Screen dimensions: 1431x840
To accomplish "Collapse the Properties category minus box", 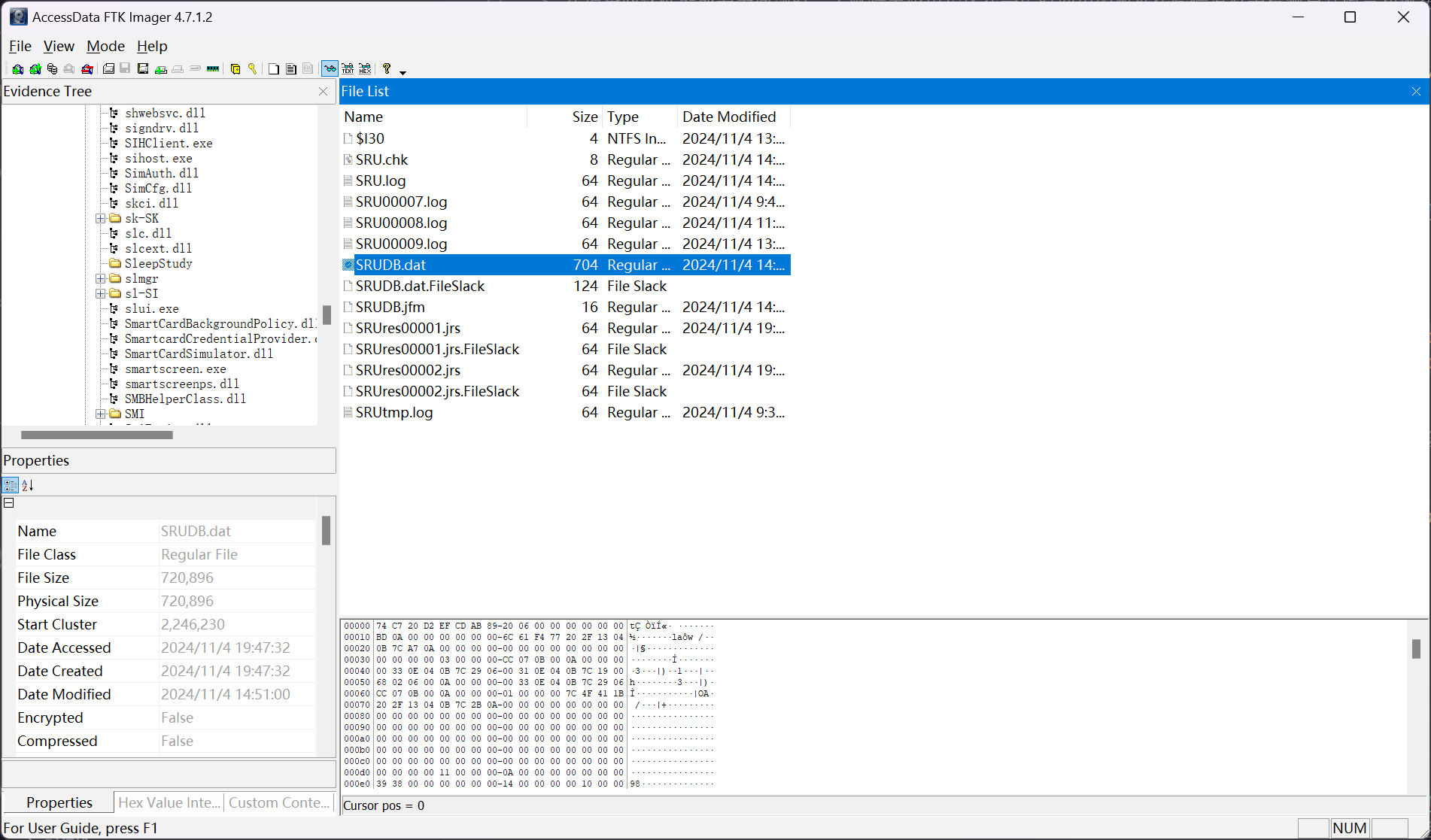I will [x=9, y=503].
